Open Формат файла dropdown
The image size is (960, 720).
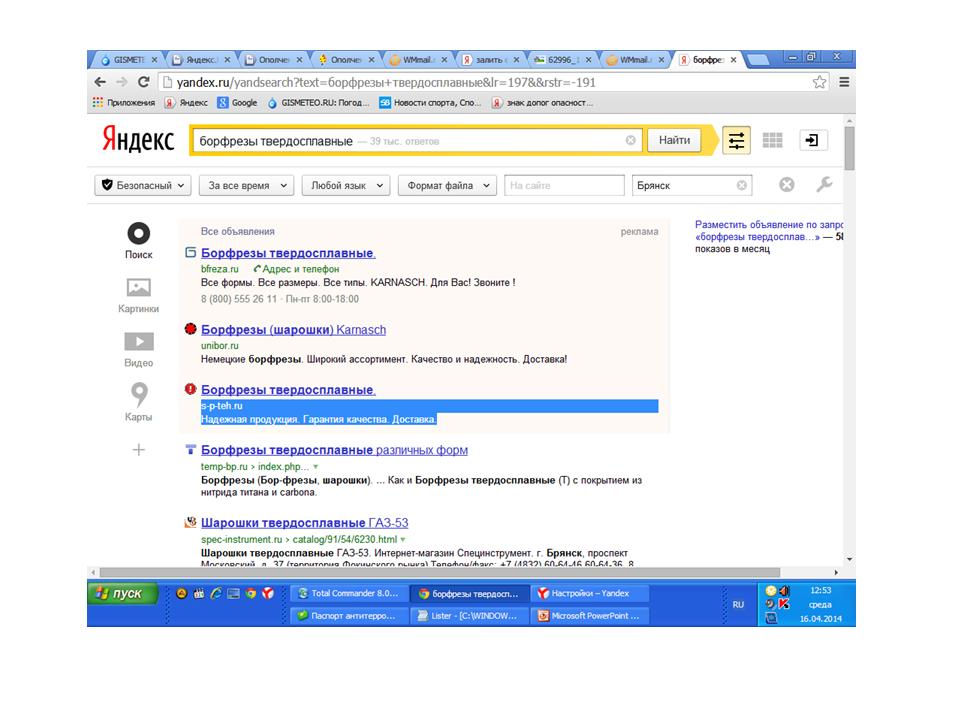pos(447,185)
